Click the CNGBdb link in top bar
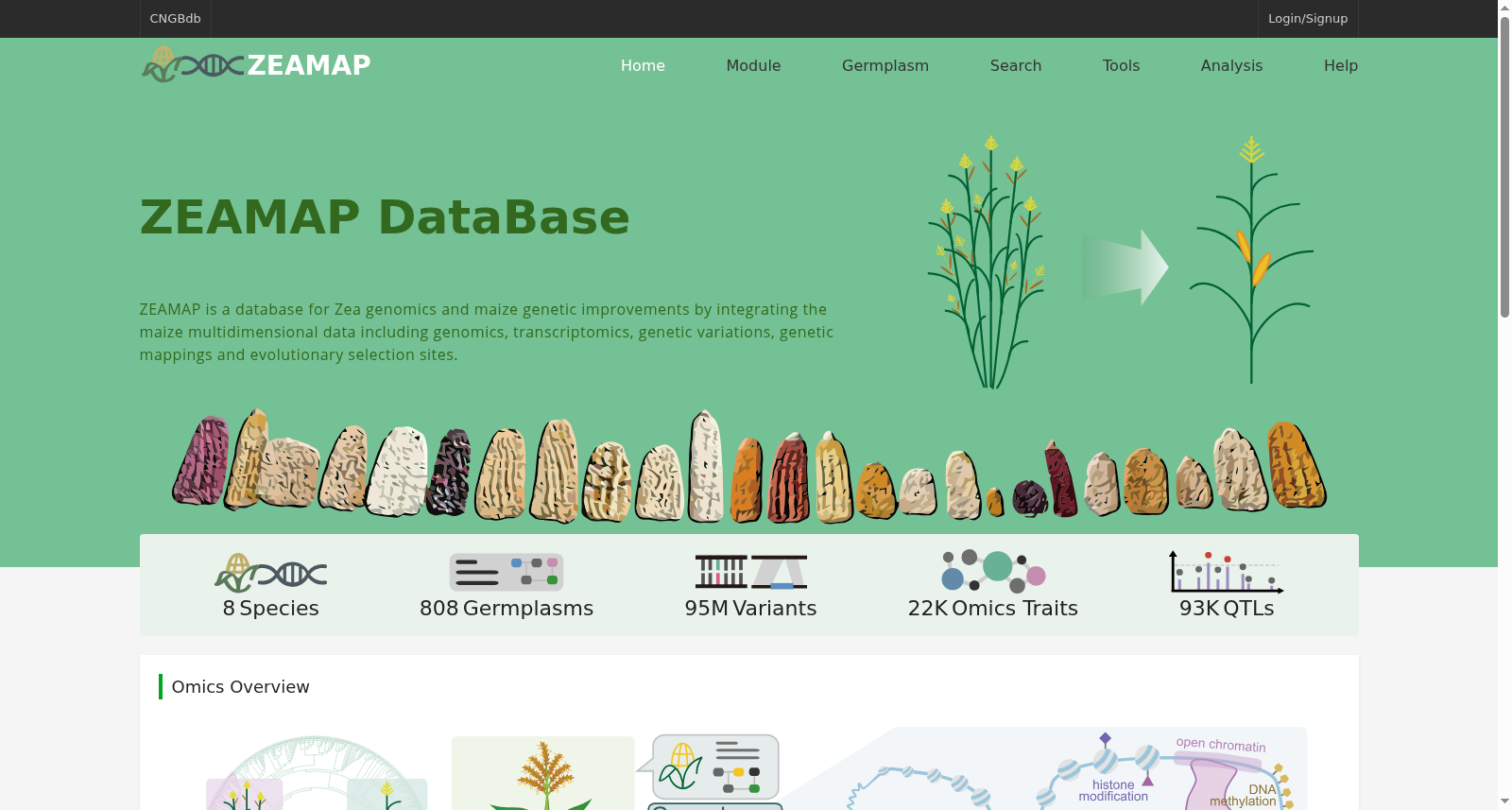1512x810 pixels. 175,19
